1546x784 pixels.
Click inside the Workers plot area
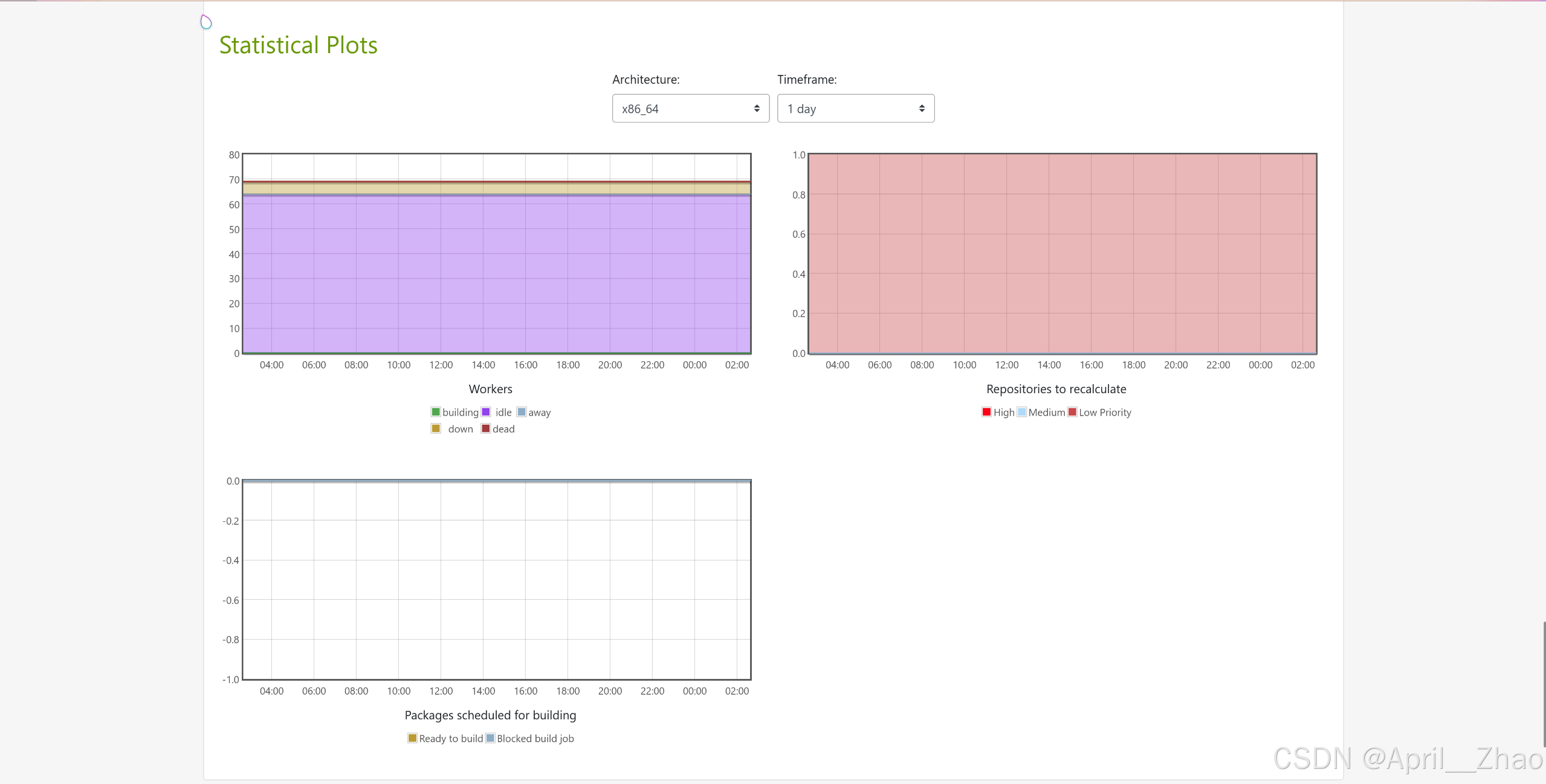point(496,272)
